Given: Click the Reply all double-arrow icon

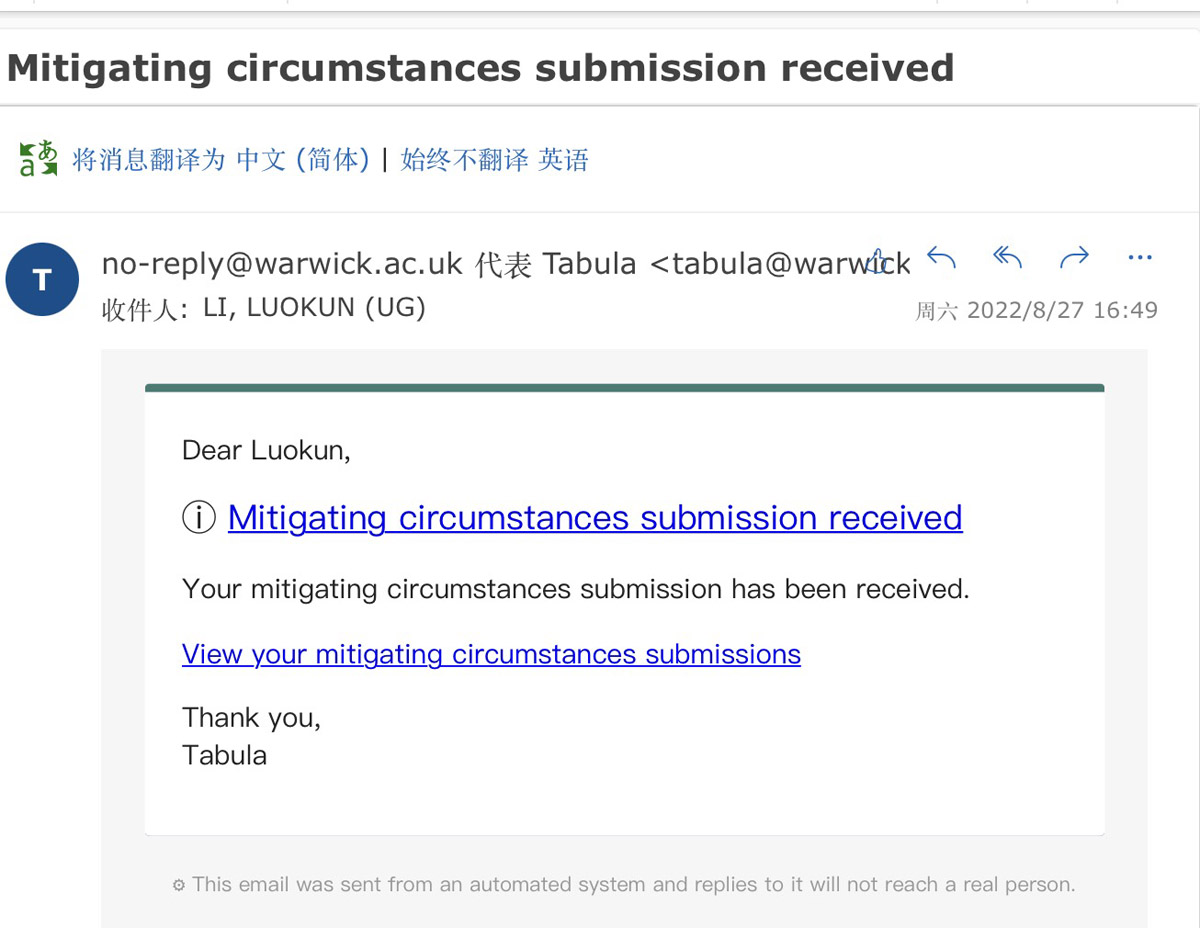Looking at the screenshot, I should [1007, 258].
